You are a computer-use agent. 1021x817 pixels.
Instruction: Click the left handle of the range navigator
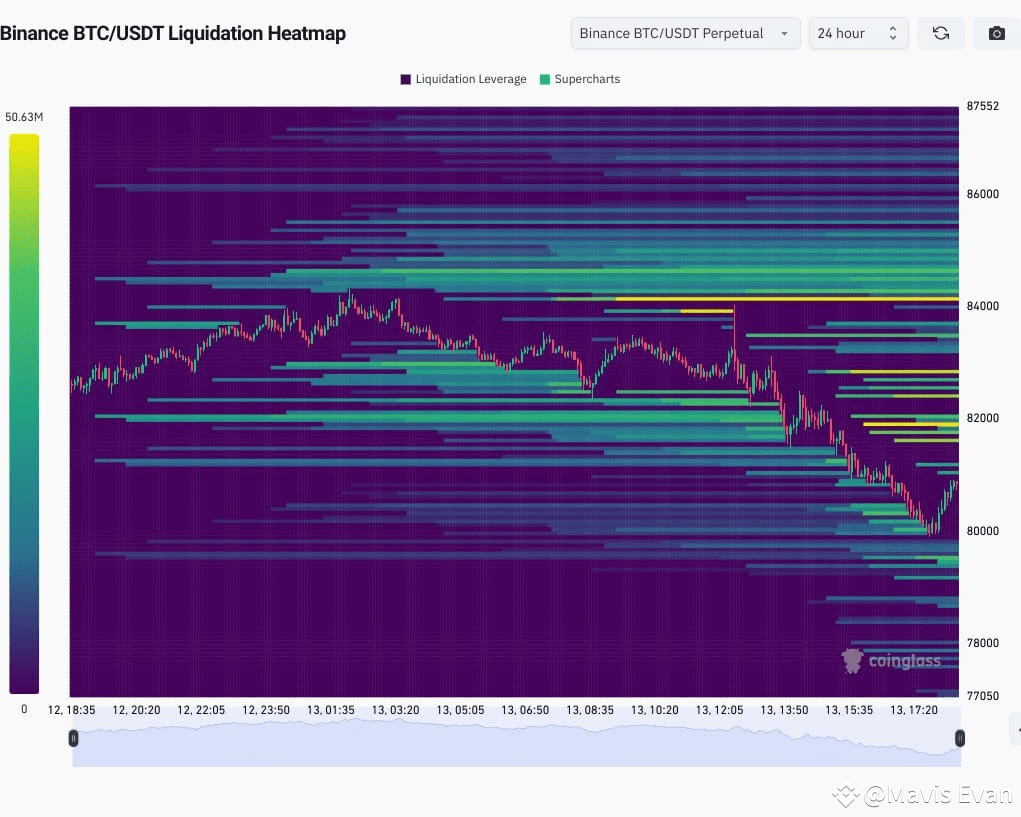point(73,738)
